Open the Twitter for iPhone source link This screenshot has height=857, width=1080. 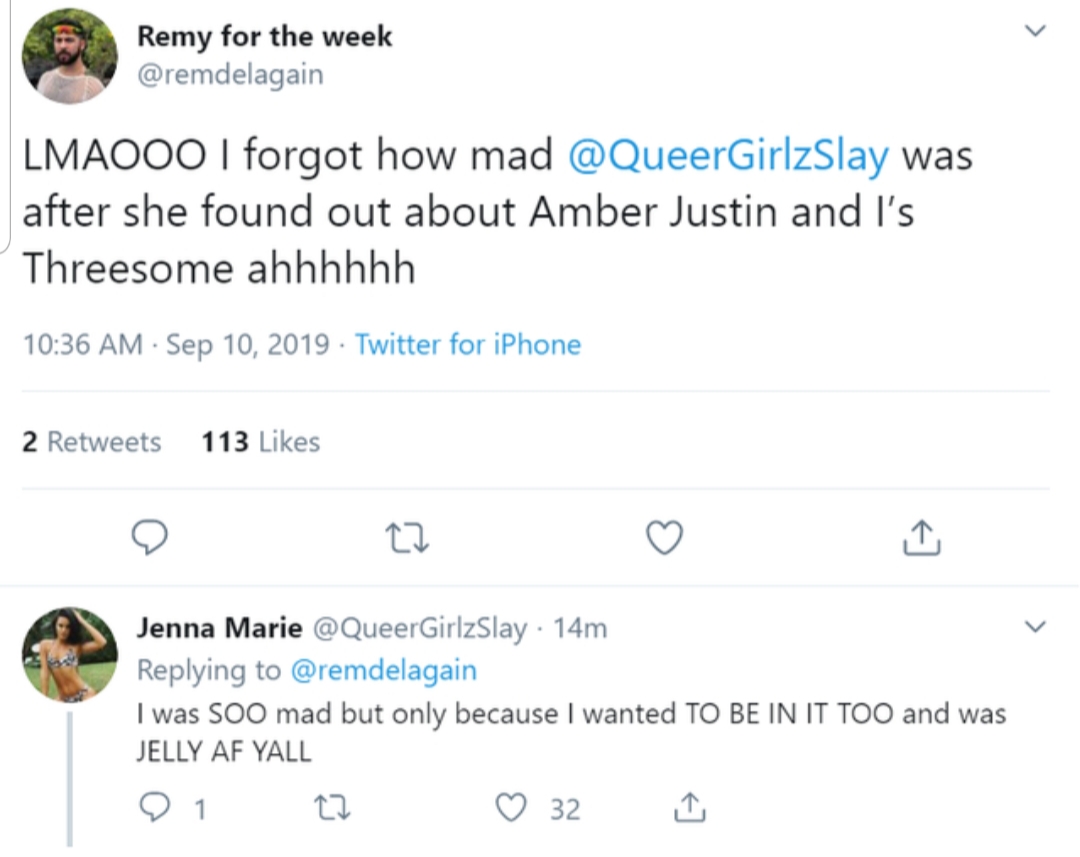coord(468,344)
